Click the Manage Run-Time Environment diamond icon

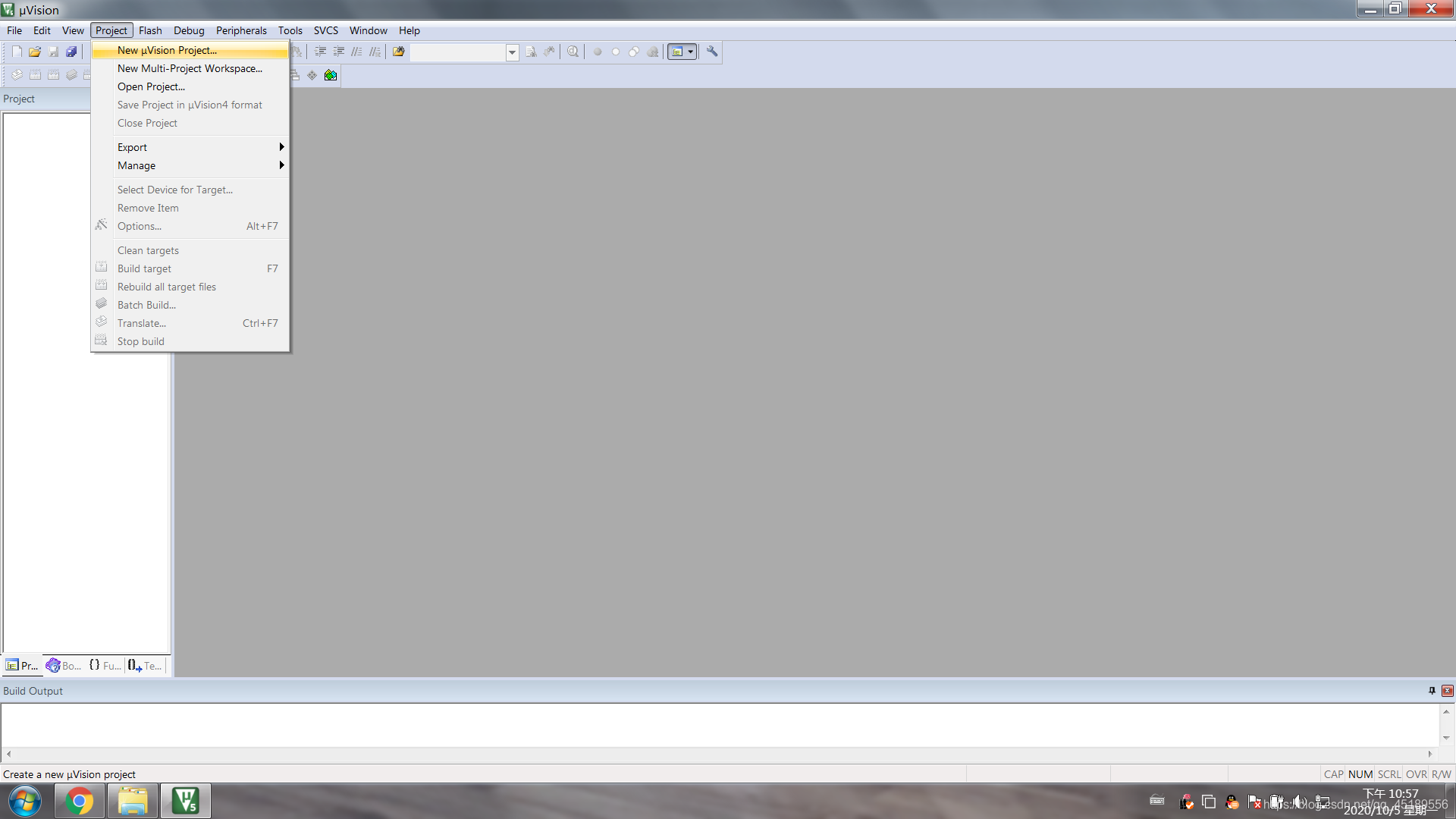(312, 75)
